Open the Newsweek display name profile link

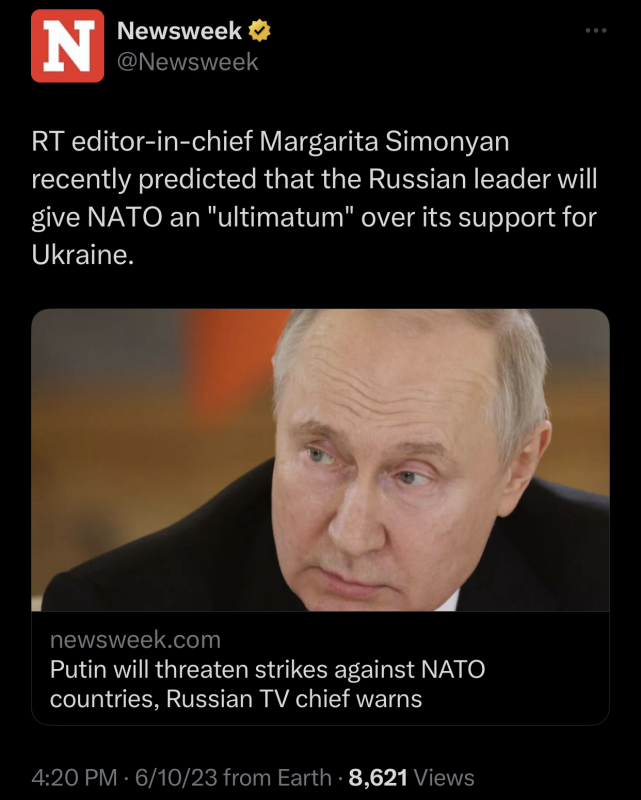[x=180, y=31]
